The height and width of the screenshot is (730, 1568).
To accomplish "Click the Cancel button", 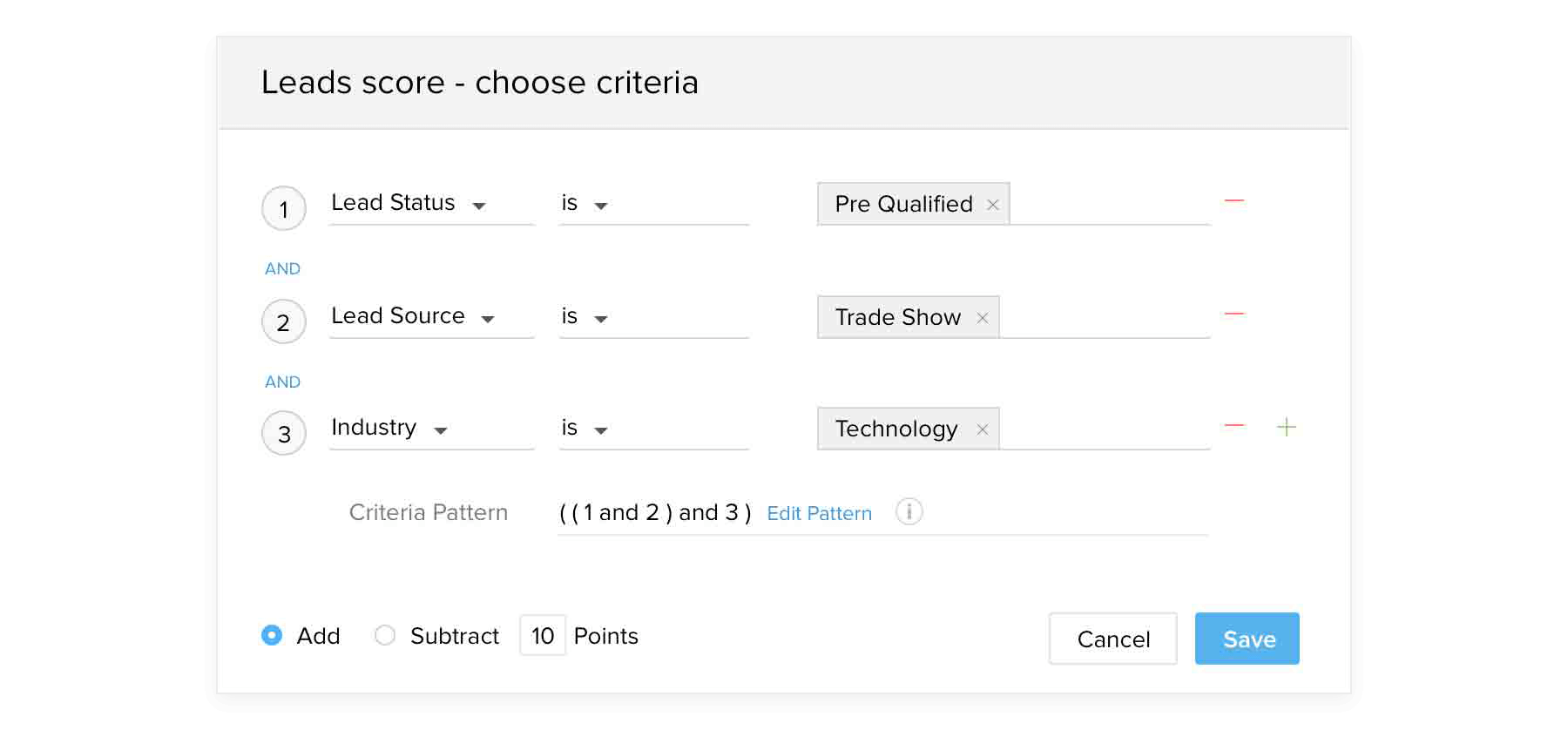I will point(1112,639).
